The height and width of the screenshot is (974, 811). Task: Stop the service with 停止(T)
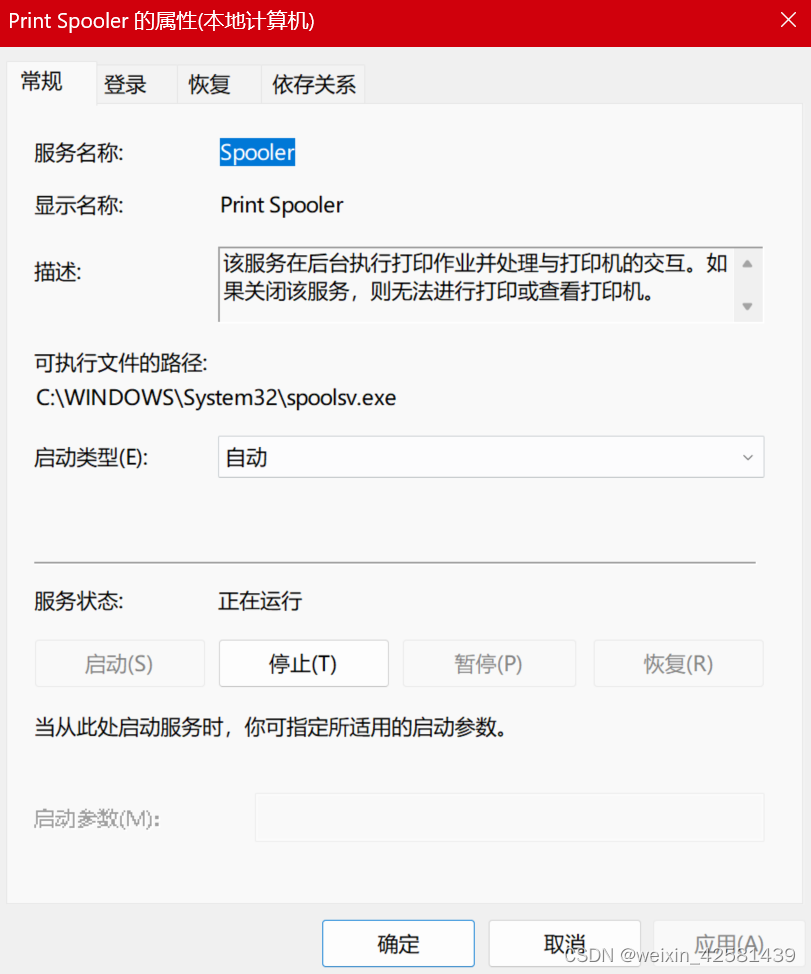[x=304, y=663]
